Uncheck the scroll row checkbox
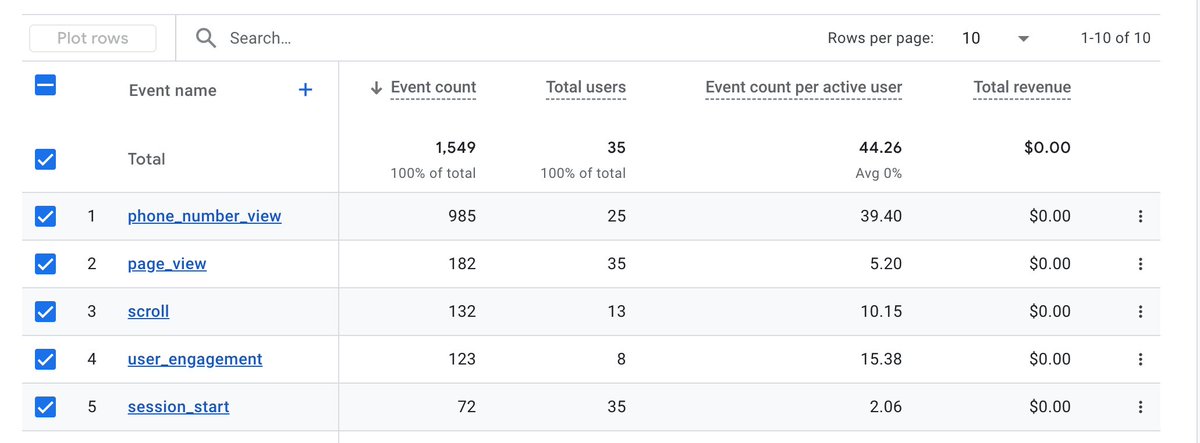The image size is (1200, 443). click(x=45, y=312)
